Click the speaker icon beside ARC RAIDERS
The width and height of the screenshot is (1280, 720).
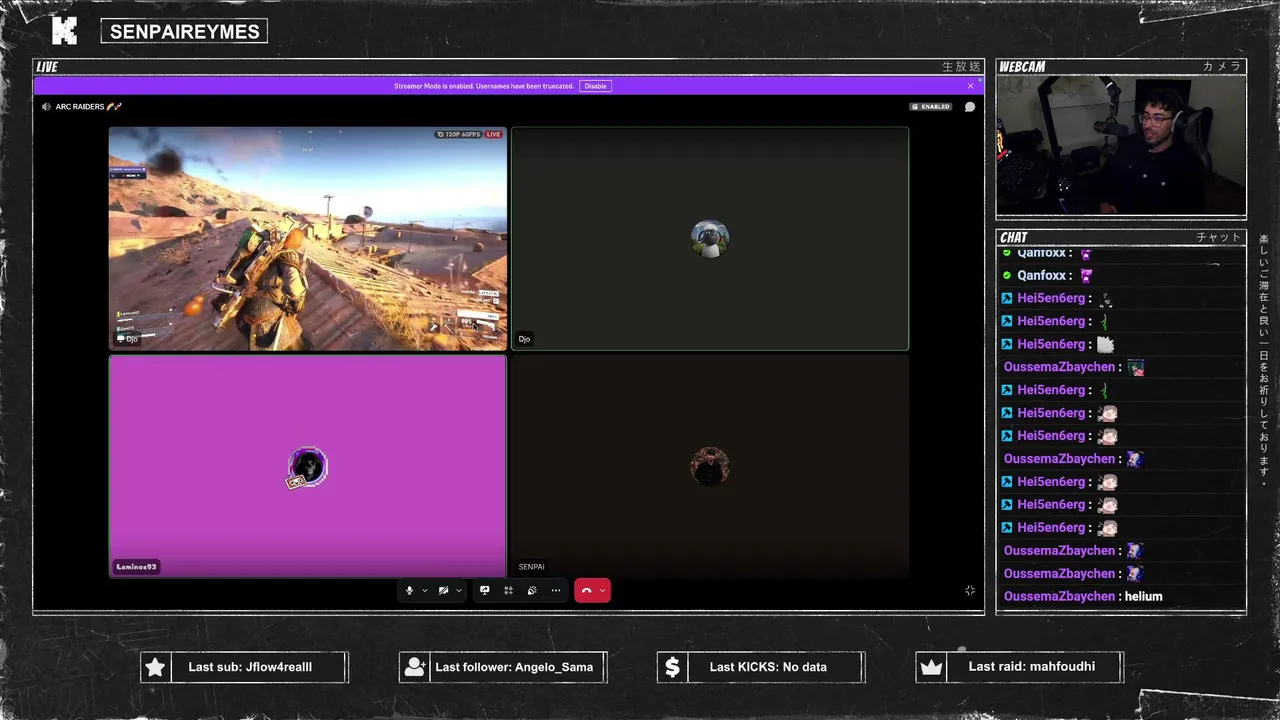click(x=46, y=107)
